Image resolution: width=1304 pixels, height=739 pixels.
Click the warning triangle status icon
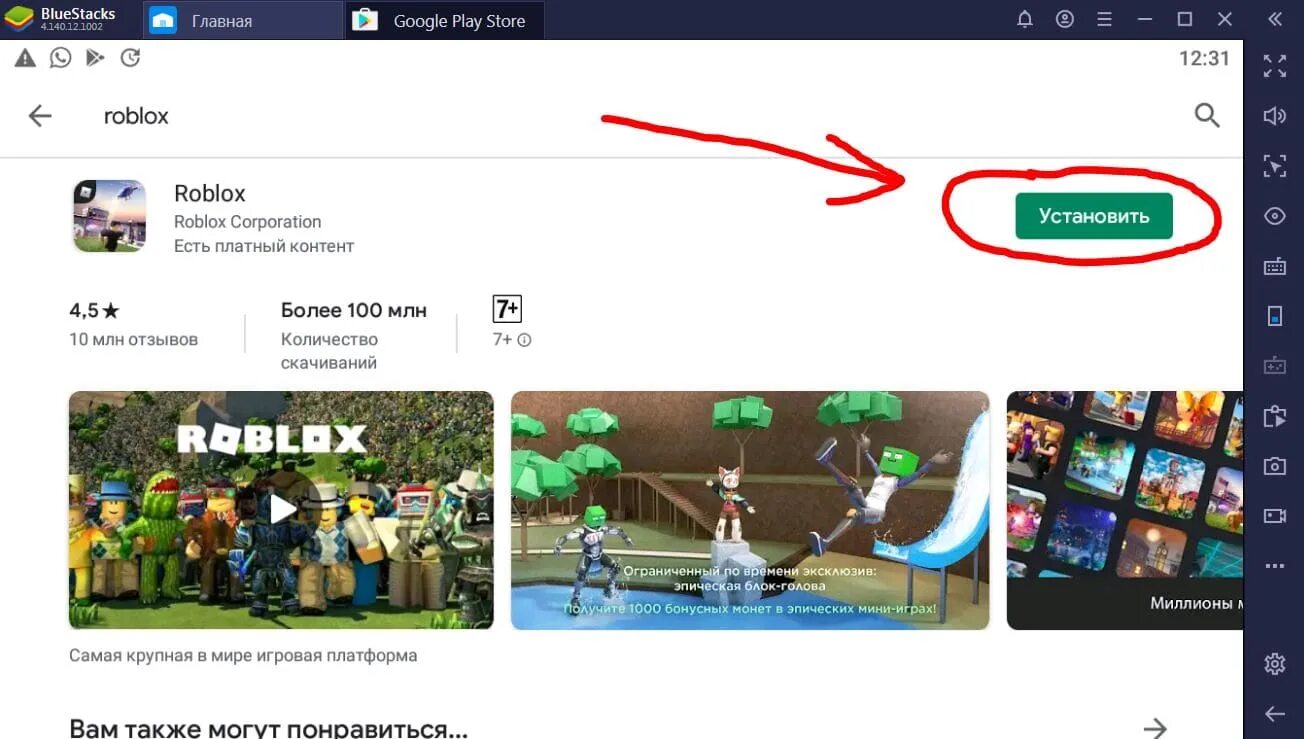pyautogui.click(x=25, y=58)
